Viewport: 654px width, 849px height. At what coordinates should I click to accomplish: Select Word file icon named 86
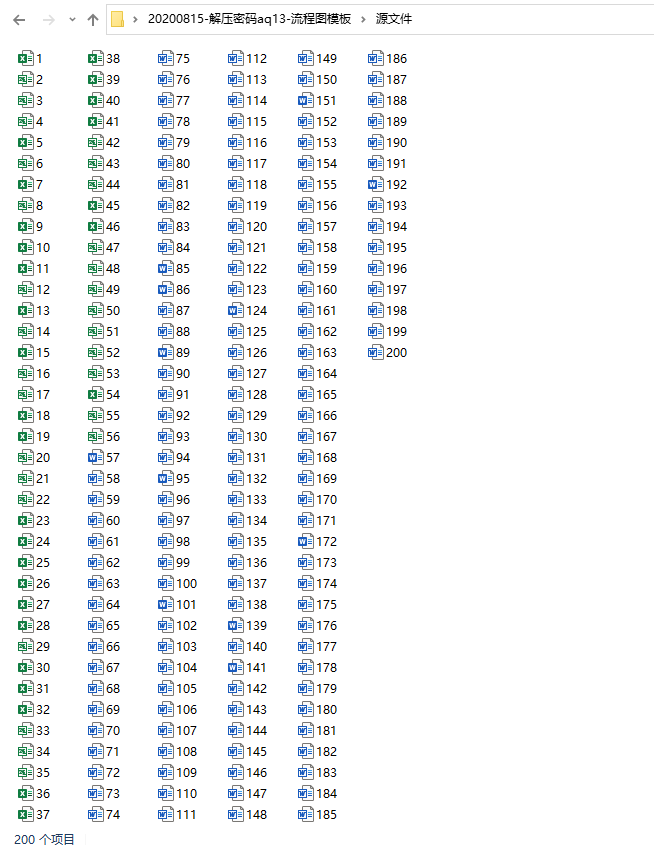pyautogui.click(x=166, y=289)
